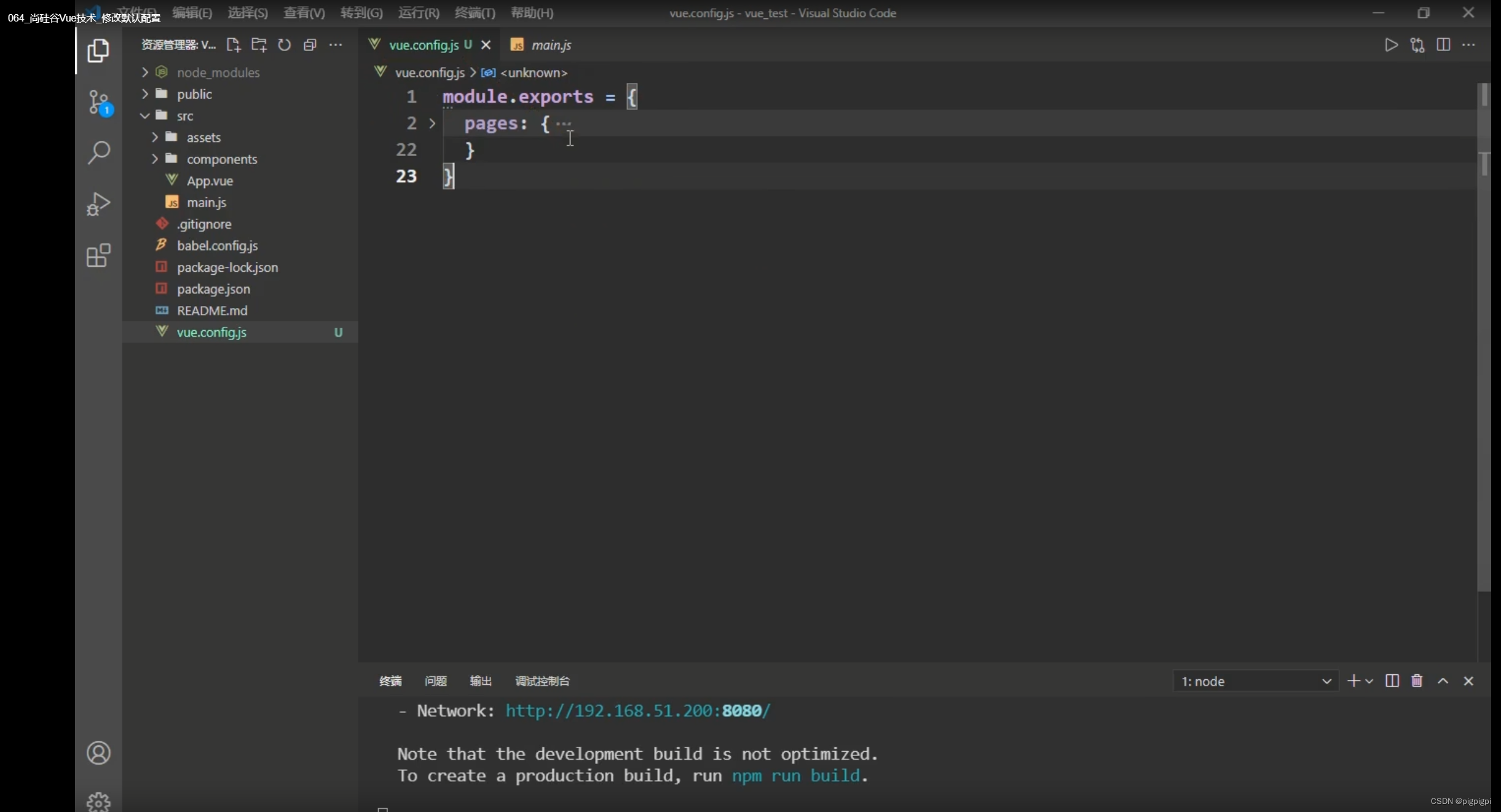The image size is (1501, 812).
Task: Collapse all folders in explorer
Action: click(x=310, y=45)
